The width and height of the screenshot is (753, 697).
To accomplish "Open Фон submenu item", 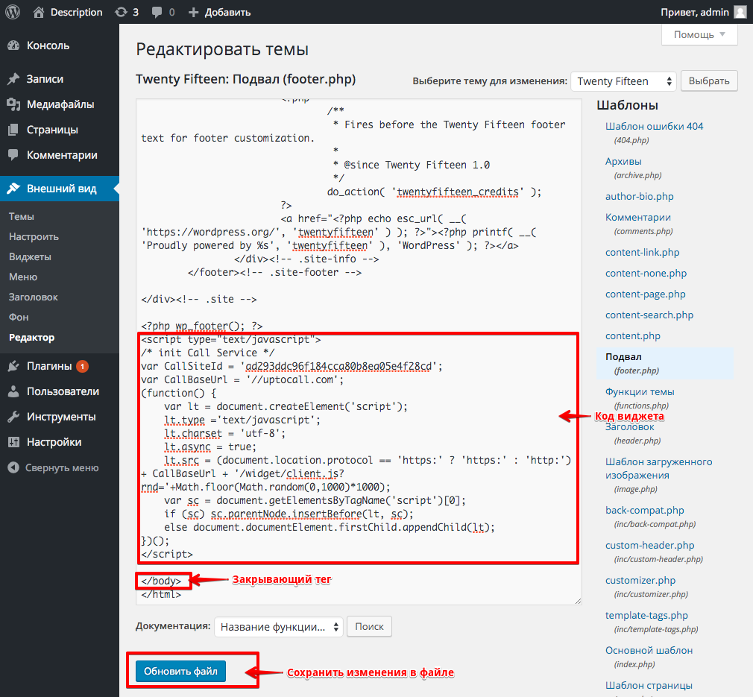I will [19, 318].
